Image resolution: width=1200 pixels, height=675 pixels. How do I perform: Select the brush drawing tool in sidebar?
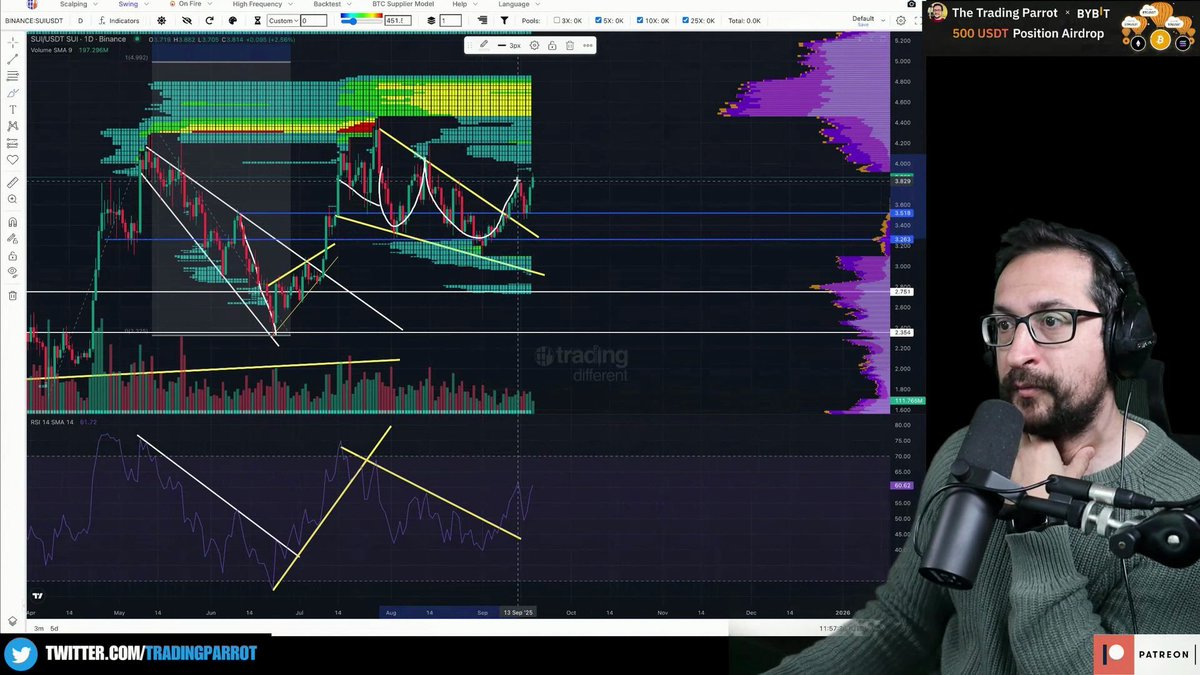point(12,93)
